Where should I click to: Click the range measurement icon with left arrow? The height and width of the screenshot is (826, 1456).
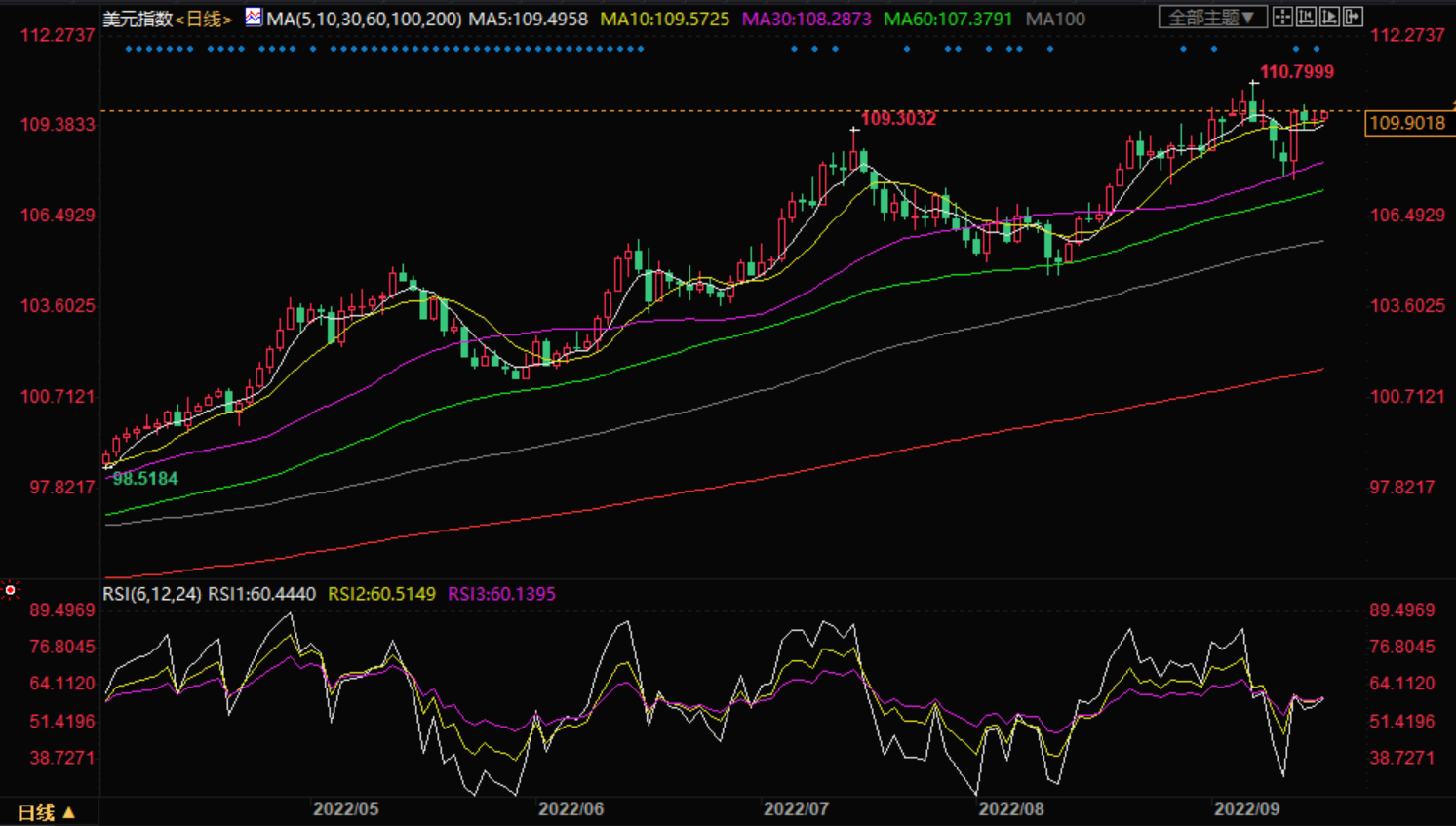pos(1306,17)
